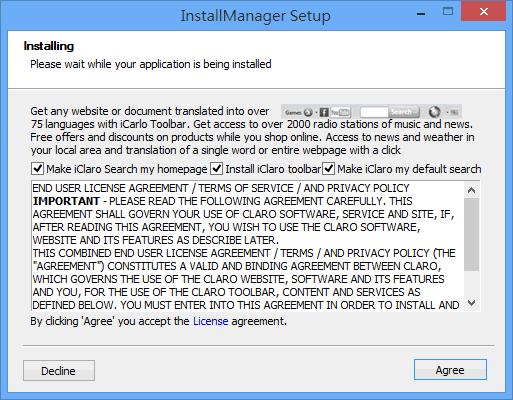Maximize the InstallManager Setup window
513x400 pixels.
click(448, 12)
